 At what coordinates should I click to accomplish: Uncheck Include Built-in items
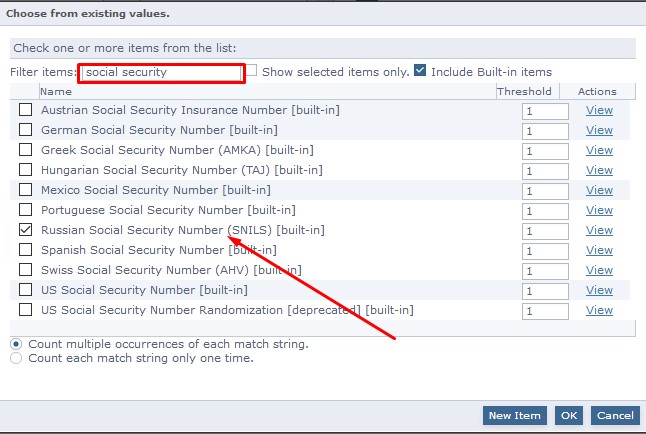point(420,71)
